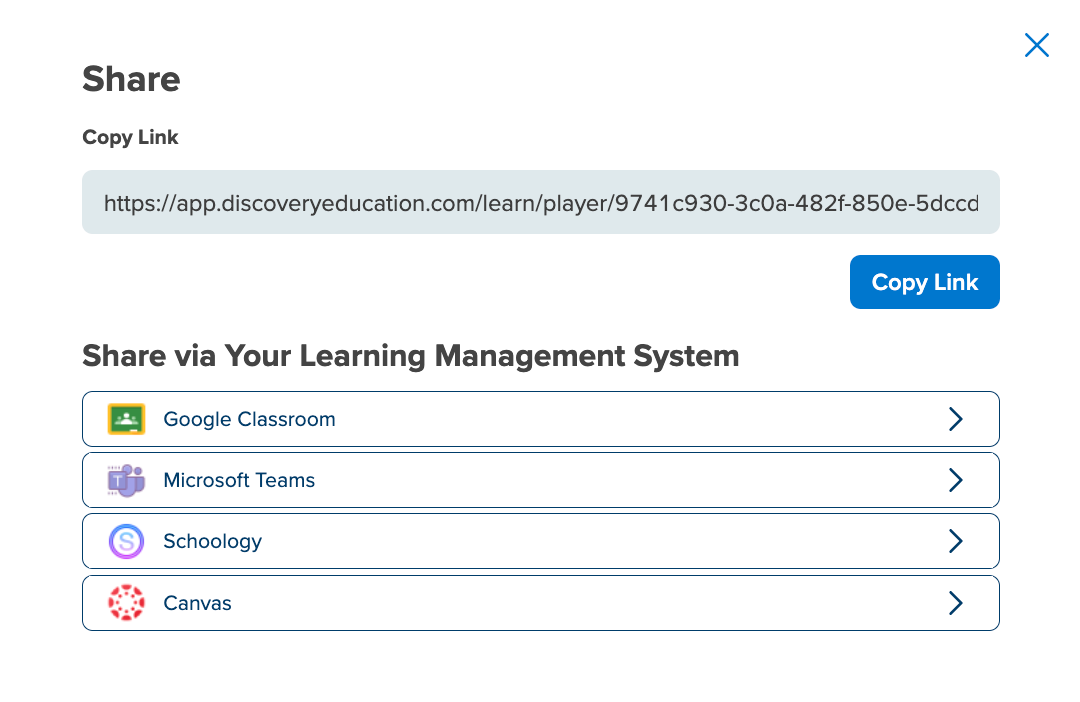
Task: Share via Google Classroom label
Action: click(249, 420)
